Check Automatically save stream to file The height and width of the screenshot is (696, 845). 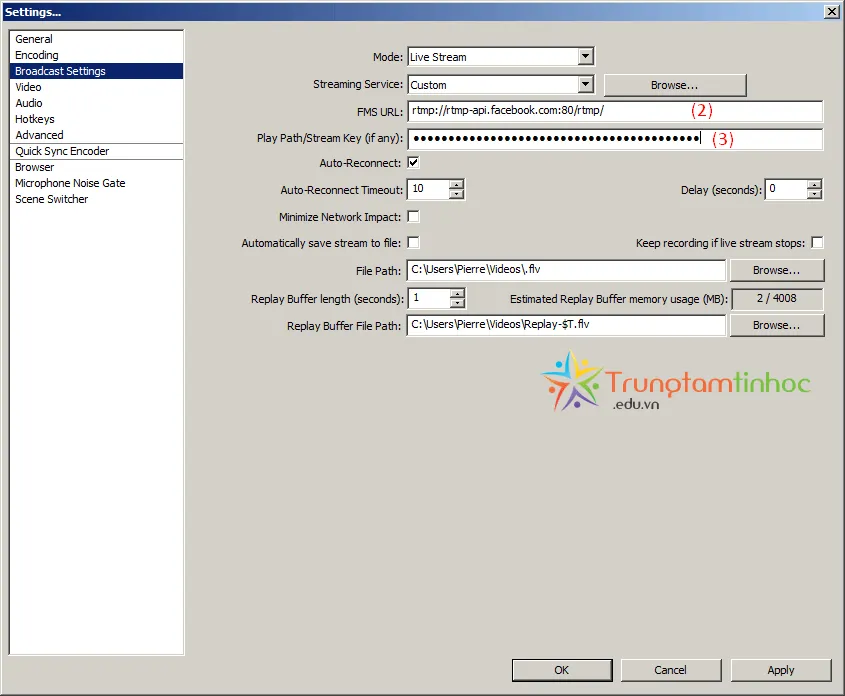pos(413,242)
